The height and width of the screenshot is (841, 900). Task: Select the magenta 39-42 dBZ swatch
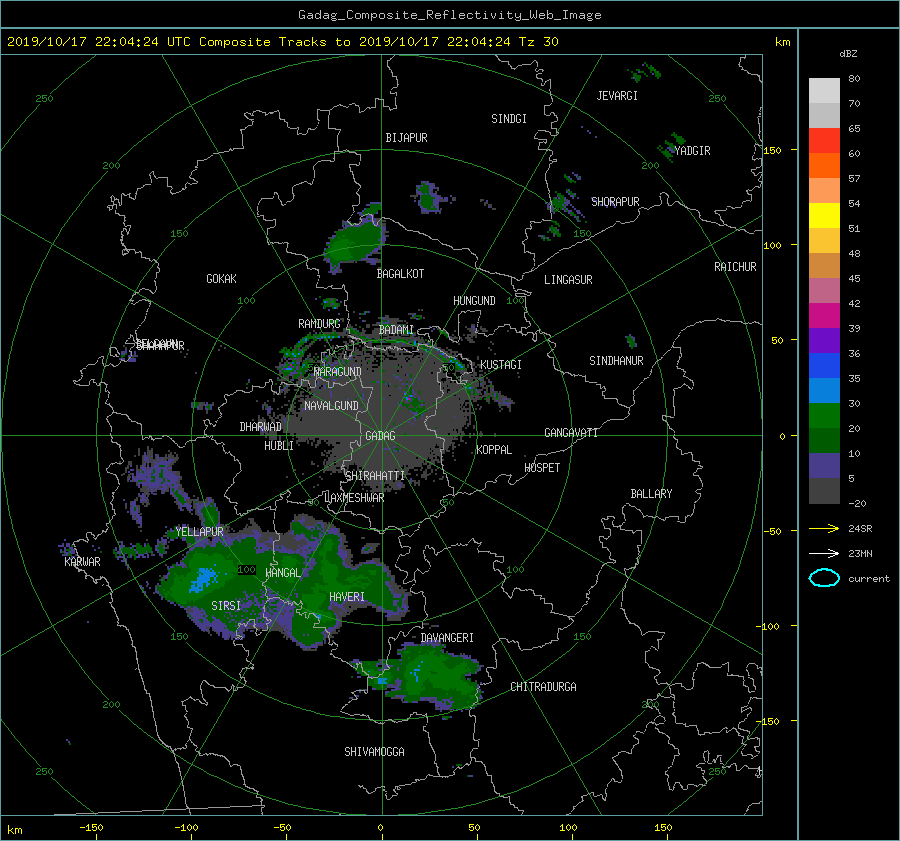point(824,315)
